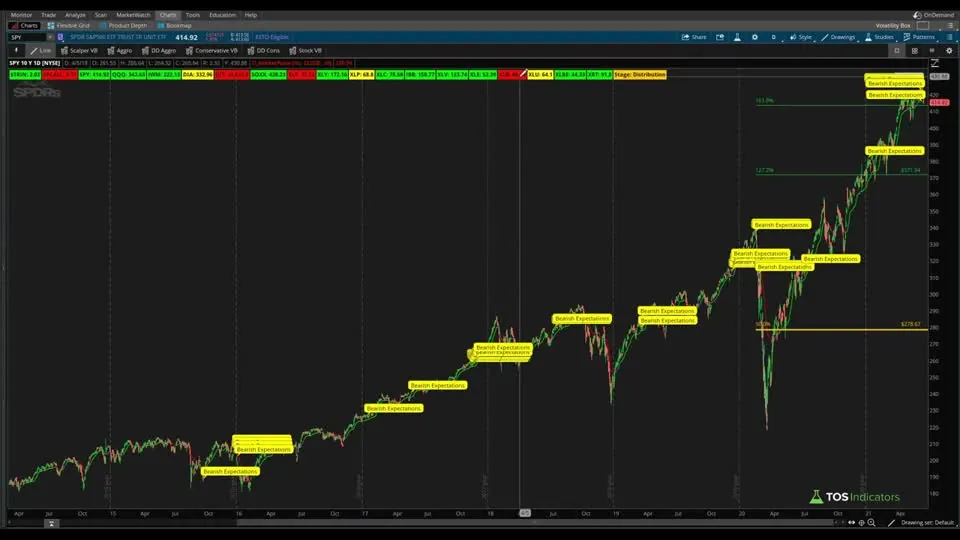Click the Volatility Box rectangle toggle
Screen dimensions: 960x540
click(x=923, y=26)
